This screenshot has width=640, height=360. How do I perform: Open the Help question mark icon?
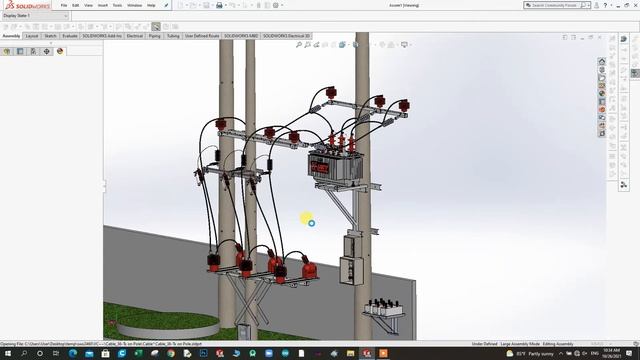click(605, 5)
